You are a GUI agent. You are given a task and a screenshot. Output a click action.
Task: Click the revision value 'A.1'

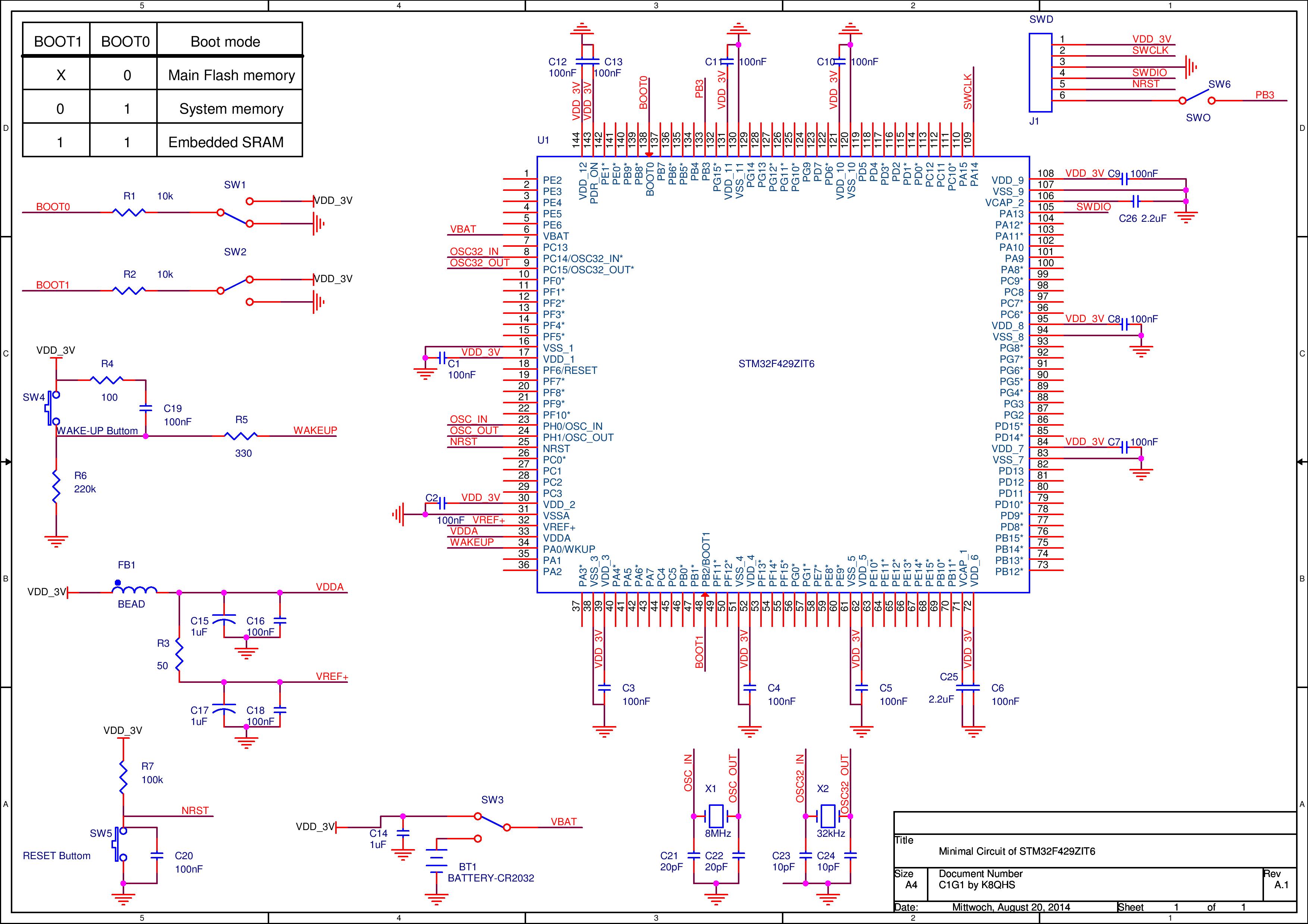[x=1282, y=885]
